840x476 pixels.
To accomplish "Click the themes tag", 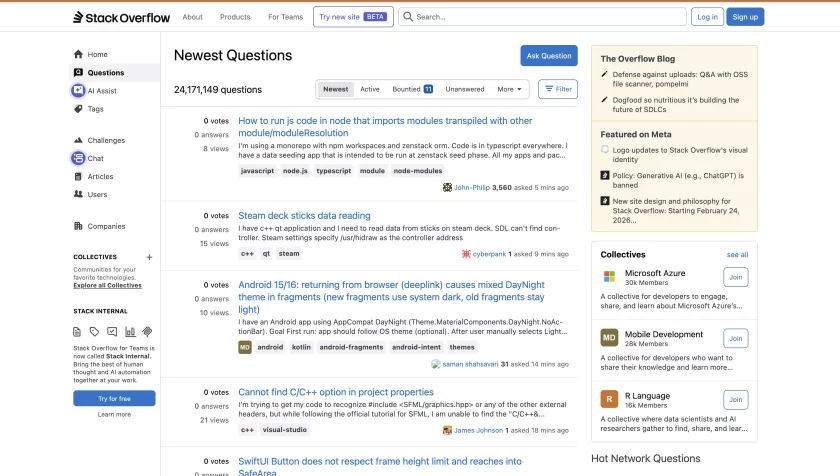I will [x=462, y=347].
